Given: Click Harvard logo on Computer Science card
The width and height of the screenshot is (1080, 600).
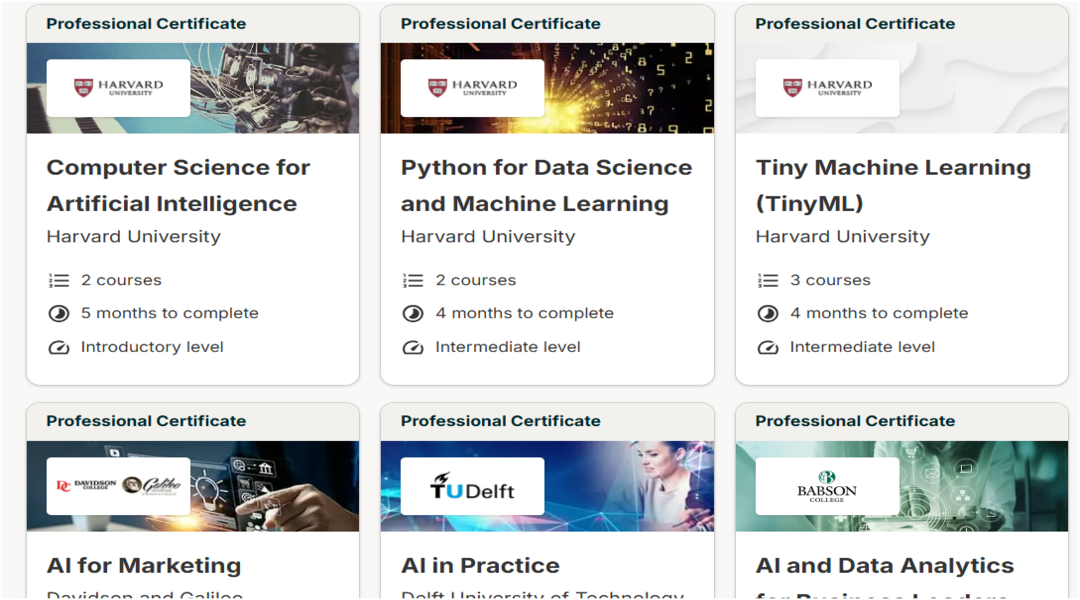Looking at the screenshot, I should pos(118,88).
